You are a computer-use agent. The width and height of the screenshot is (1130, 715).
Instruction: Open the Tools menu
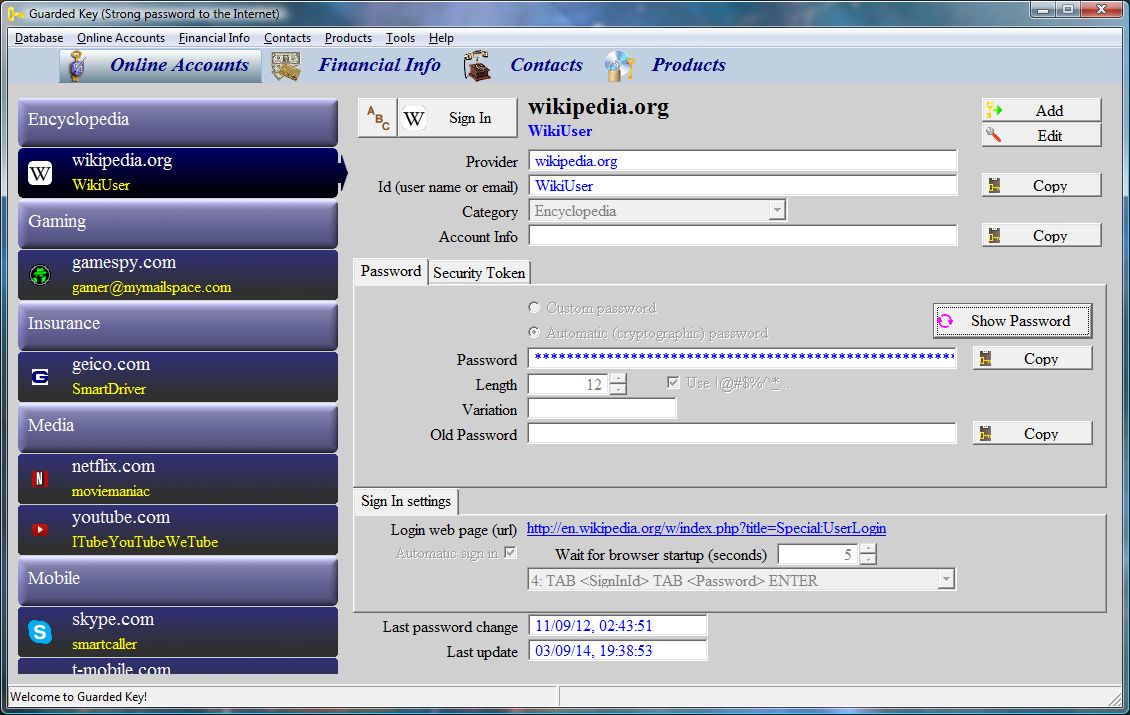click(400, 38)
